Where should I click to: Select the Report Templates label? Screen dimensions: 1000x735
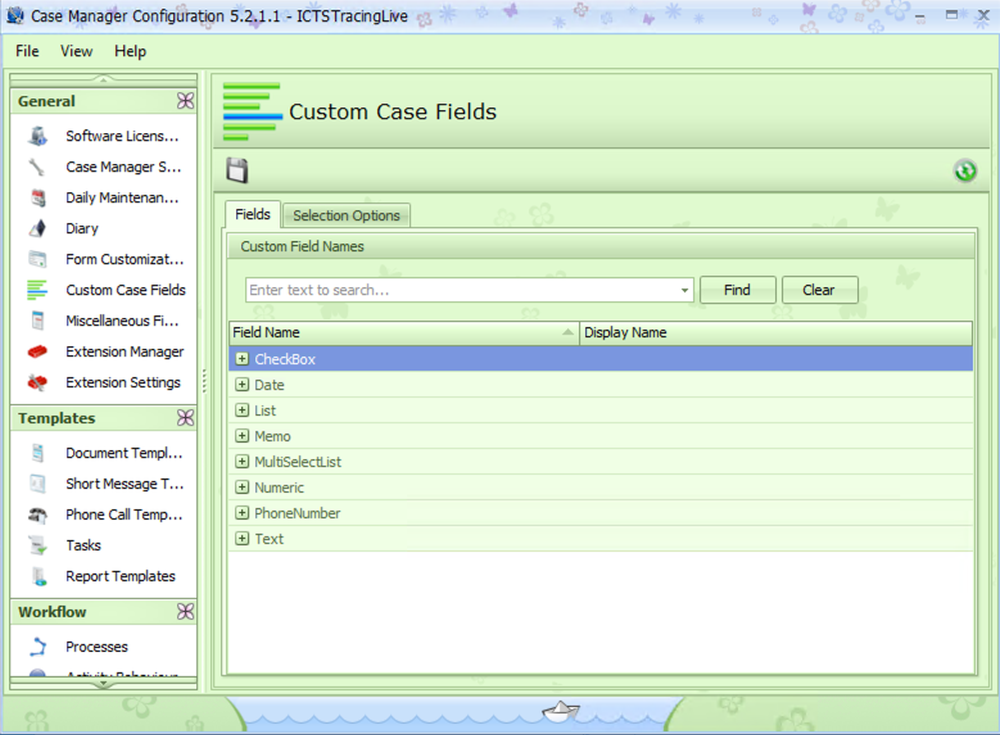(121, 576)
